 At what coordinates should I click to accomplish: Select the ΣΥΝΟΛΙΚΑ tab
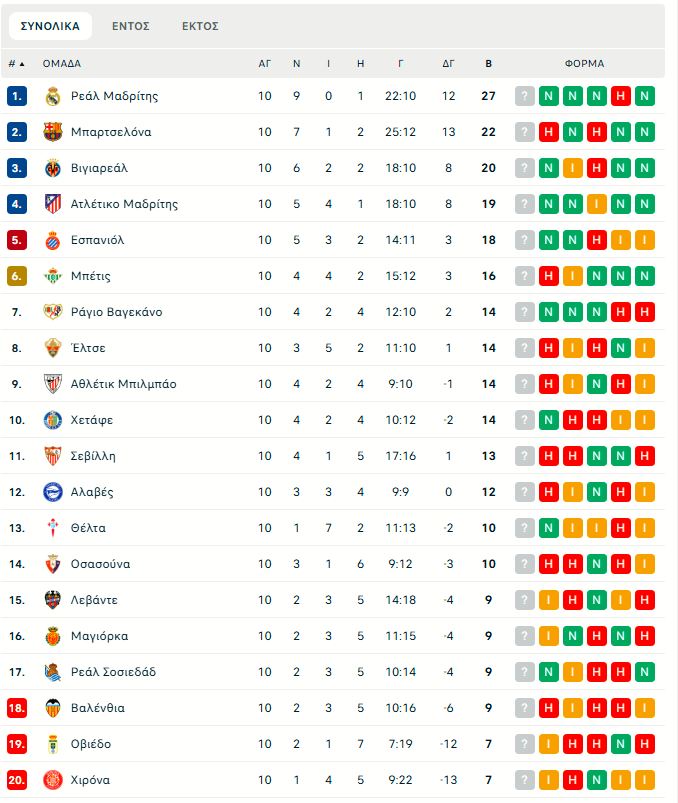[50, 26]
